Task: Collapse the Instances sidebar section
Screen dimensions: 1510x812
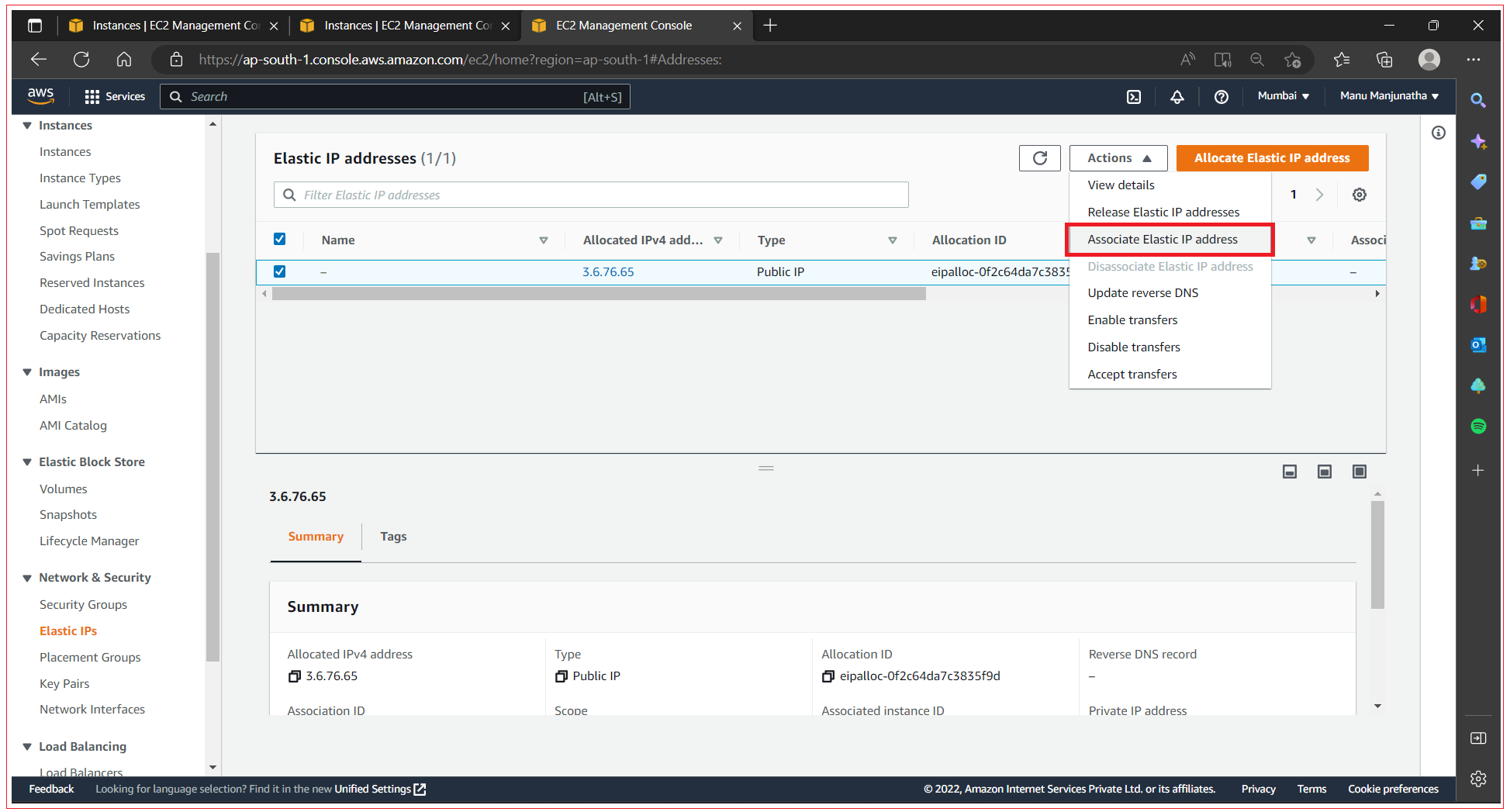Action: (x=27, y=126)
